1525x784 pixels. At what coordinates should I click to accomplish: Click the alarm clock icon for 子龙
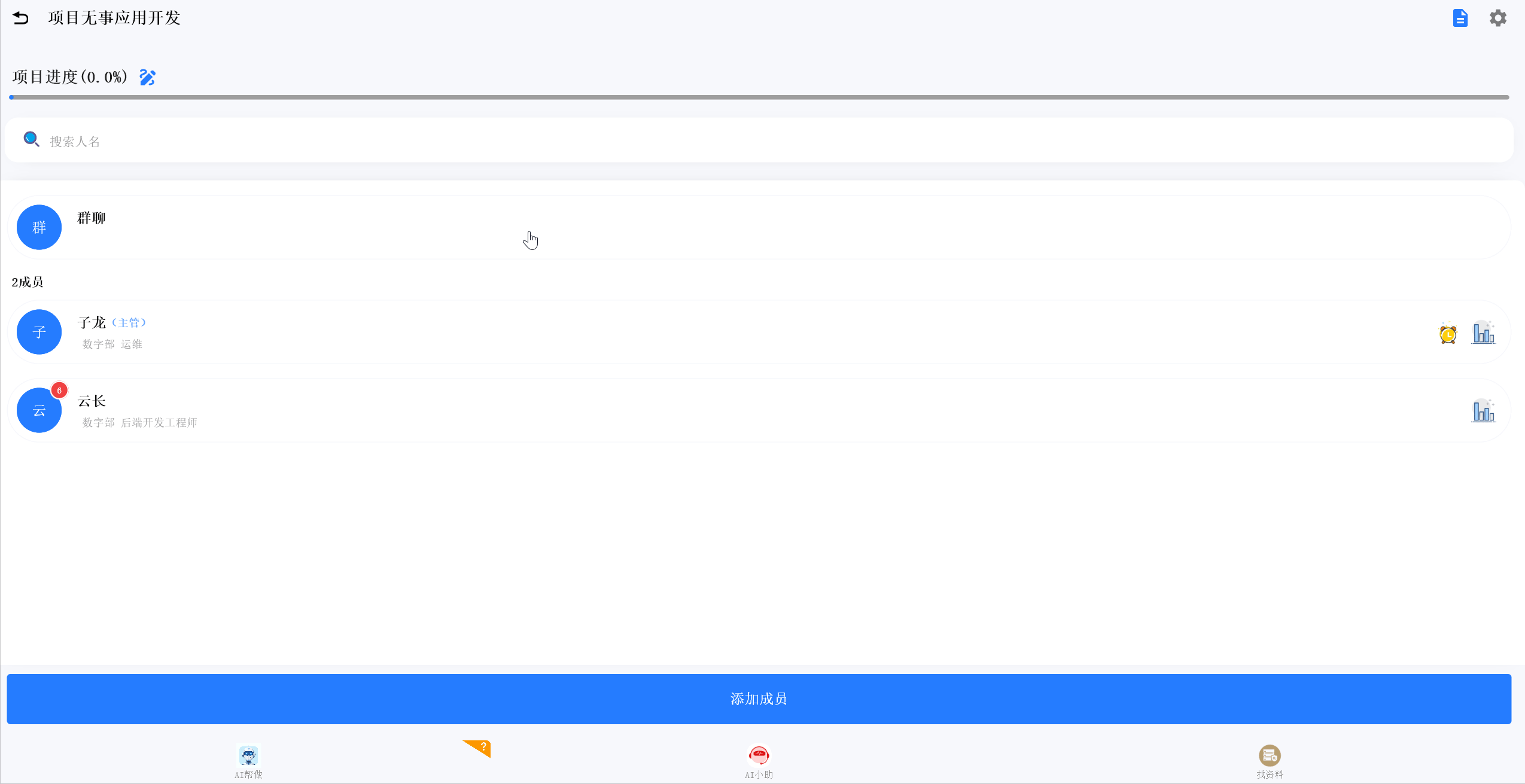click(x=1448, y=334)
